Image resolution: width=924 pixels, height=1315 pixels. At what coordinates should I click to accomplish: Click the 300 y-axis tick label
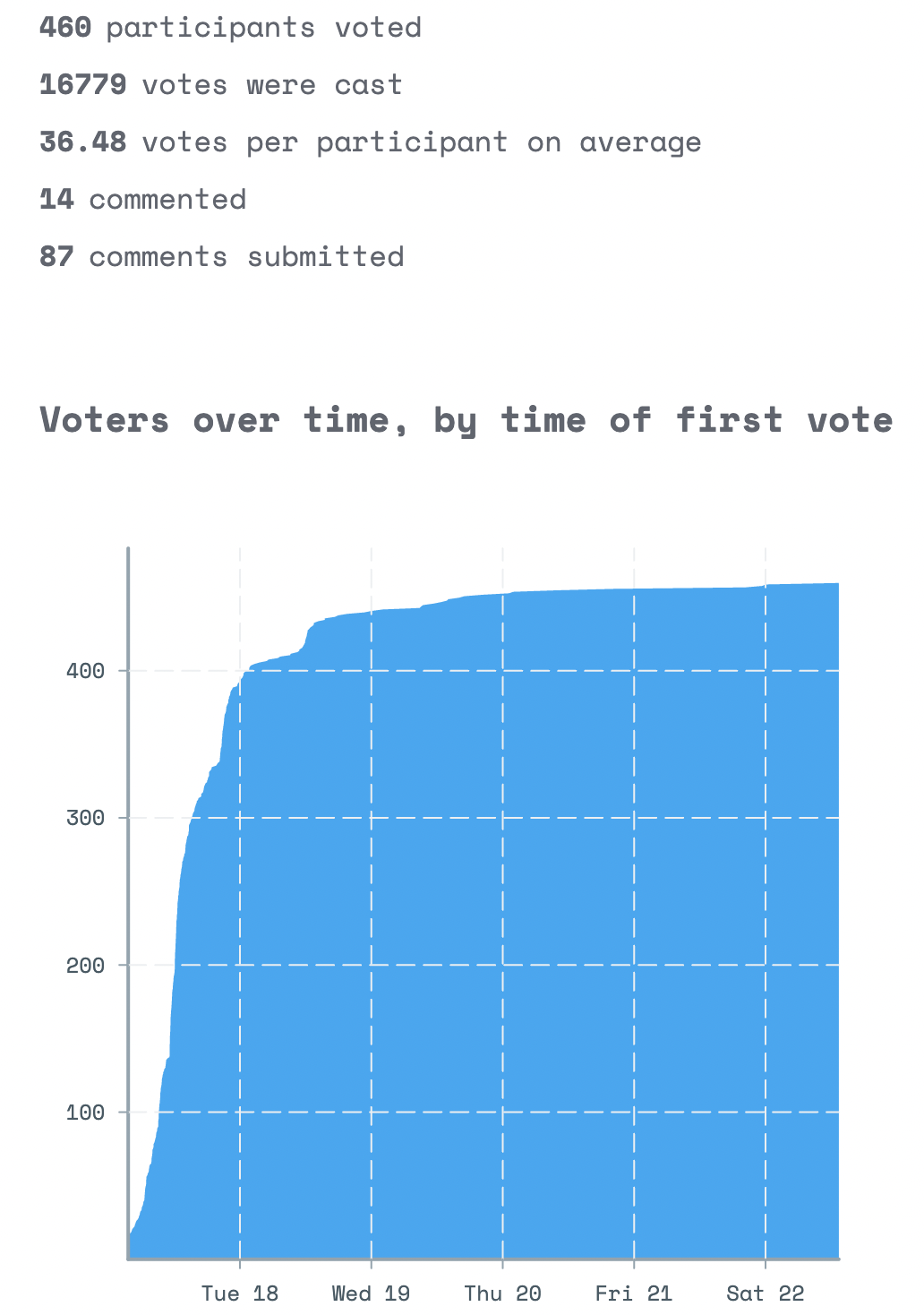point(86,818)
